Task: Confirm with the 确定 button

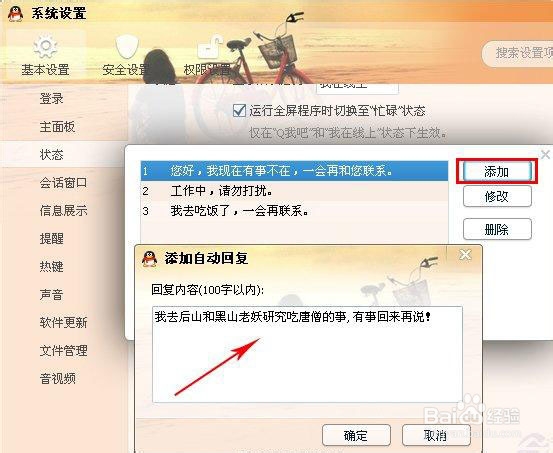Action: pos(356,435)
